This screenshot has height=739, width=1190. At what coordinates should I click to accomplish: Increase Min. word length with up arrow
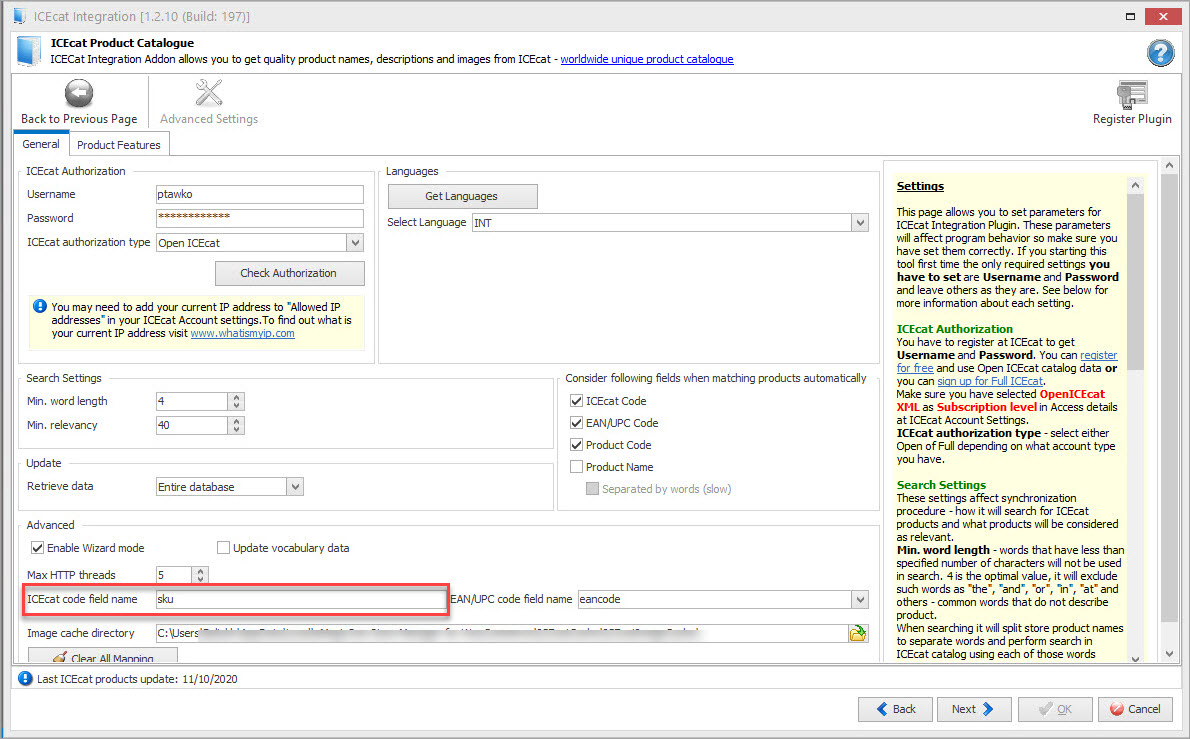[236, 397]
